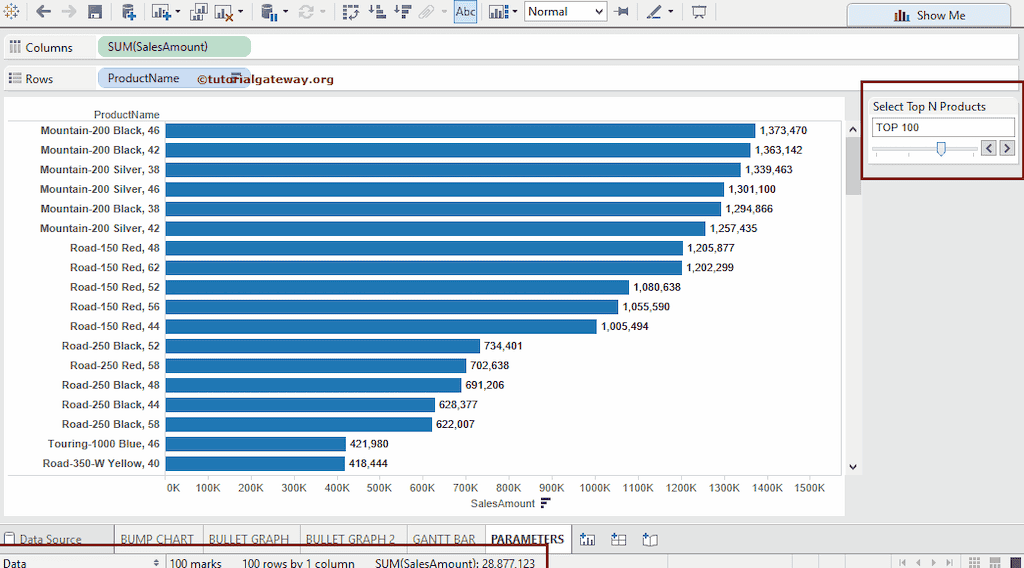Click the Save disk icon
This screenshot has height=568, width=1024.
95,12
